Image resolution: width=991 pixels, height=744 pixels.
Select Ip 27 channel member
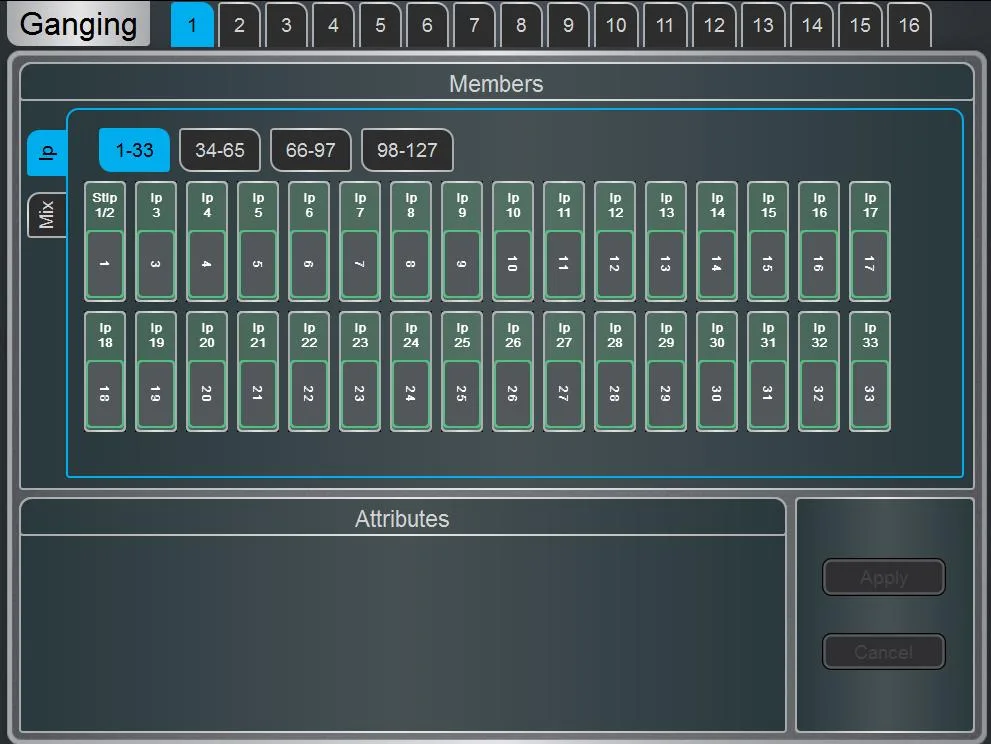[x=564, y=371]
